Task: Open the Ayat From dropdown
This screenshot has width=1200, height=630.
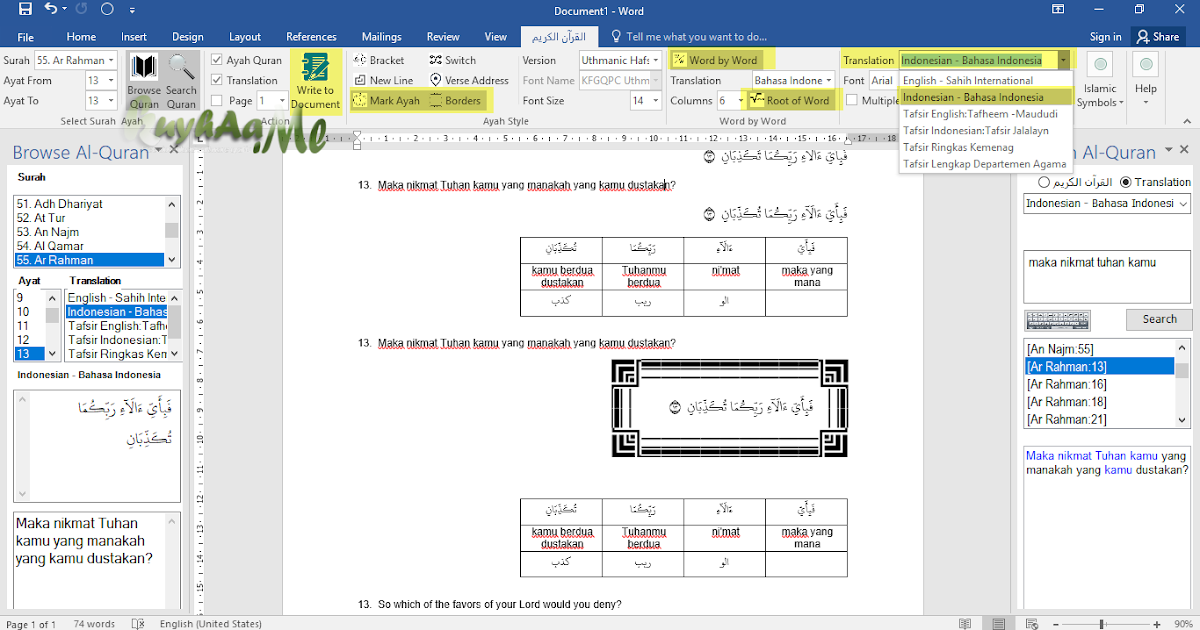Action: tap(110, 80)
